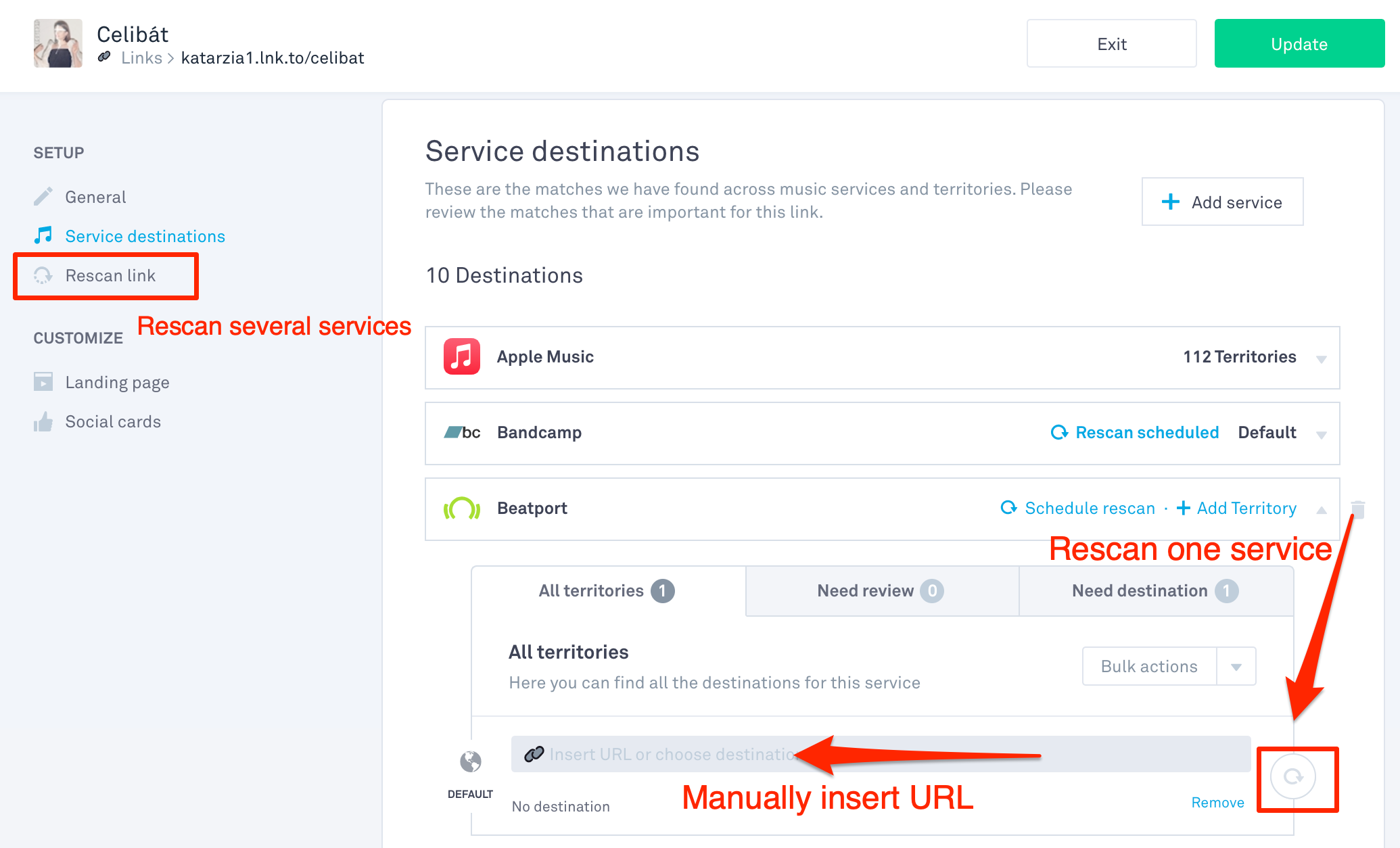Image resolution: width=1400 pixels, height=848 pixels.
Task: Open General setup section
Action: [95, 197]
